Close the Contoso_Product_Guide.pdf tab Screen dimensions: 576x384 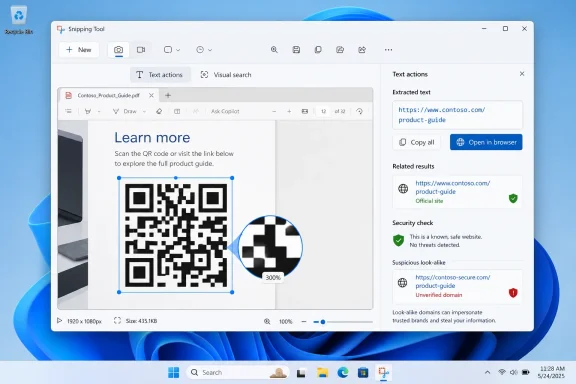(151, 96)
